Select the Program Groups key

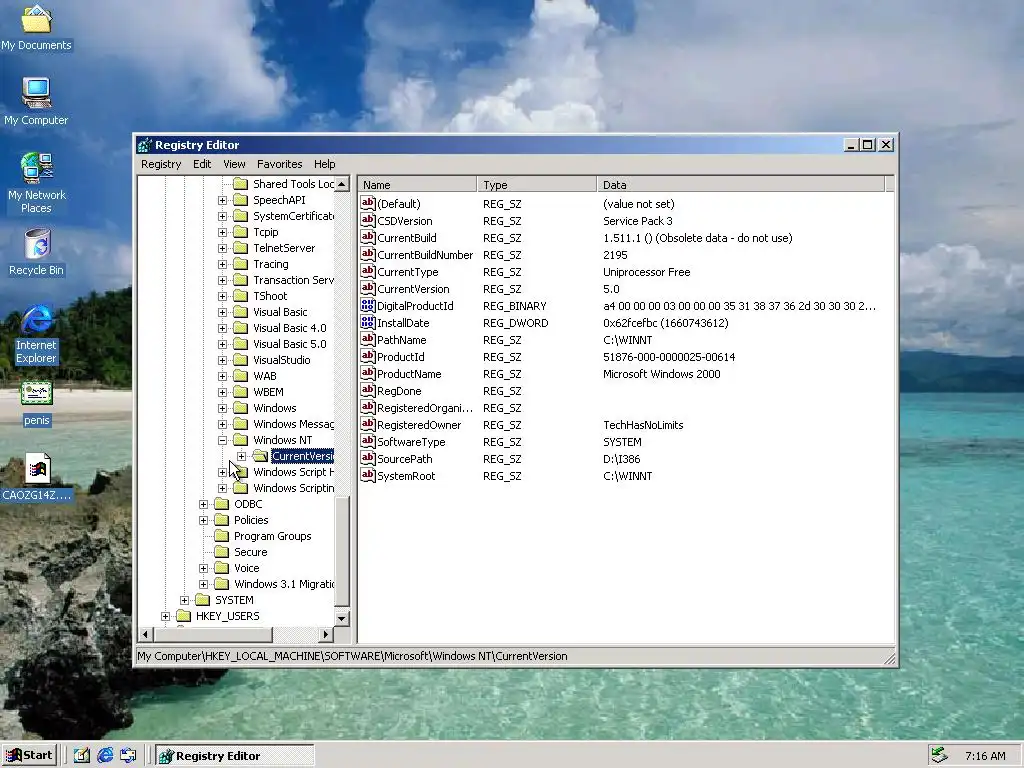pos(272,536)
